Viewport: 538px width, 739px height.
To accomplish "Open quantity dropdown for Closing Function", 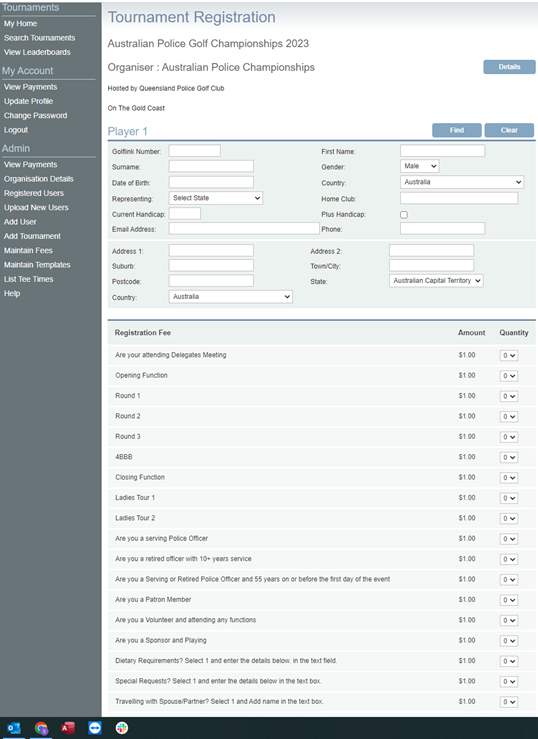I will pyautogui.click(x=509, y=477).
